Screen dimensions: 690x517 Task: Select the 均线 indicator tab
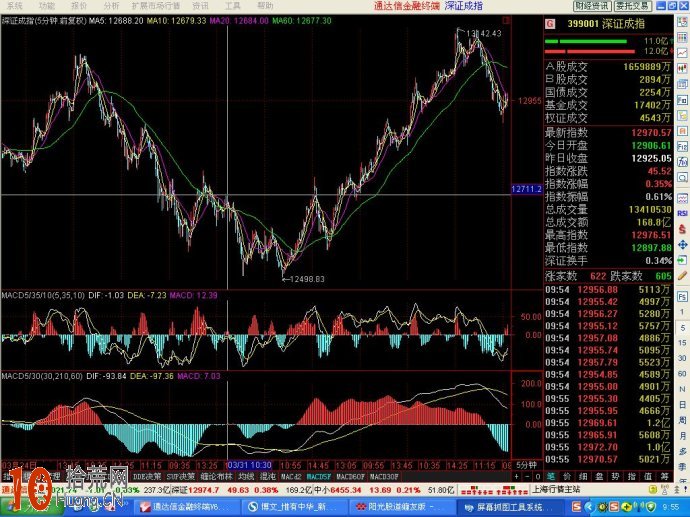coord(246,477)
